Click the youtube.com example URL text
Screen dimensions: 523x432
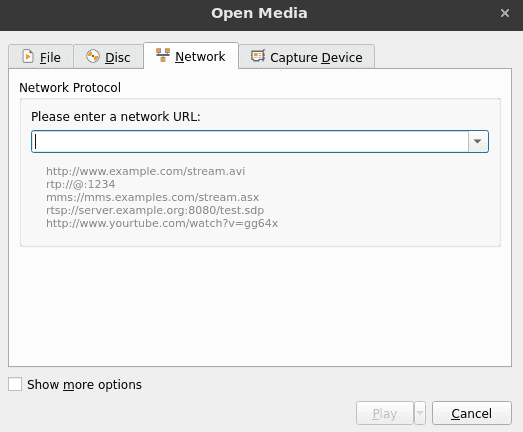point(162,223)
